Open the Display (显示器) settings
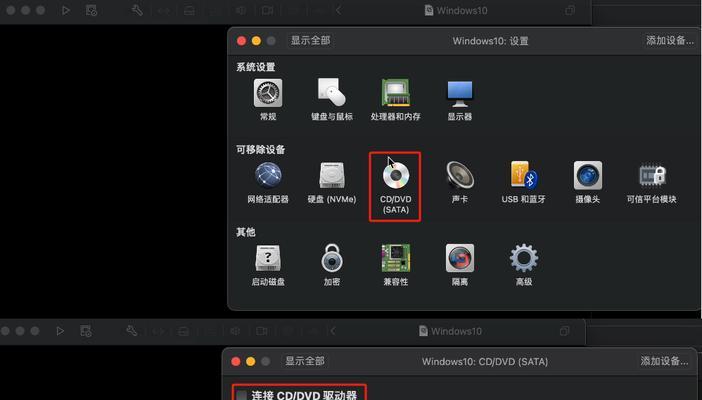The width and height of the screenshot is (702, 400). pos(460,93)
